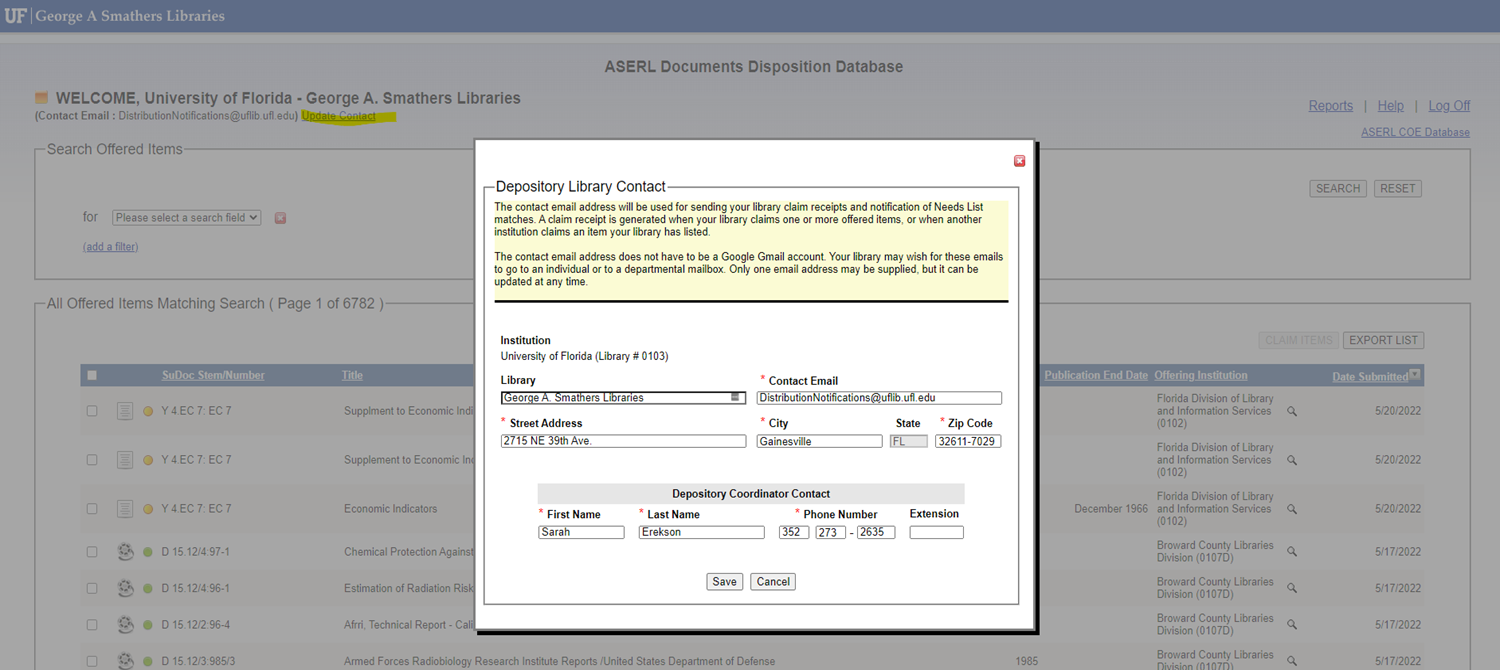This screenshot has width=1500, height=670.
Task: Click document icon for Supplement to Economic Indicators row
Action: coord(125,460)
